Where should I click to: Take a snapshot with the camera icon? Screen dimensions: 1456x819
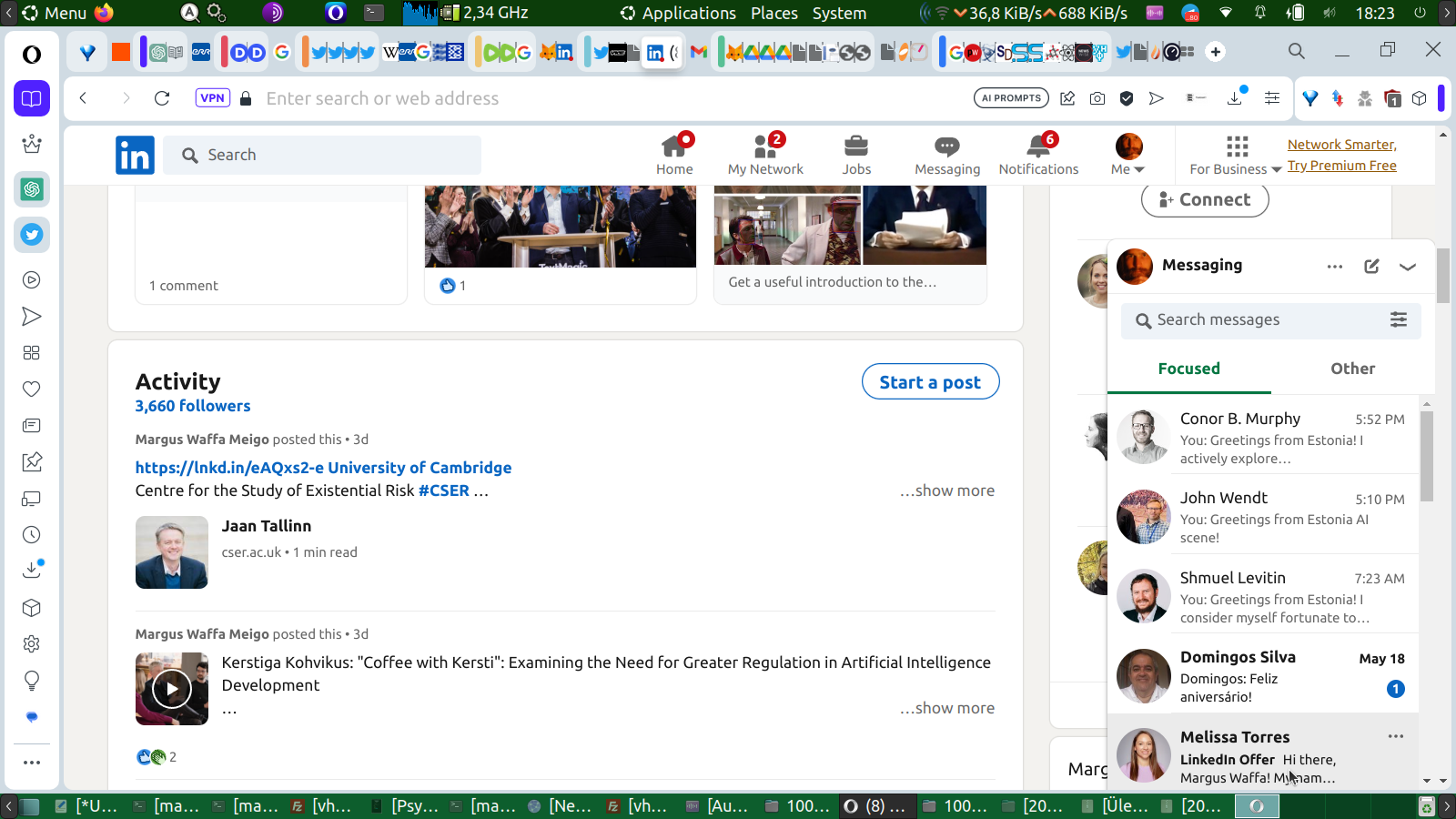(x=1097, y=98)
